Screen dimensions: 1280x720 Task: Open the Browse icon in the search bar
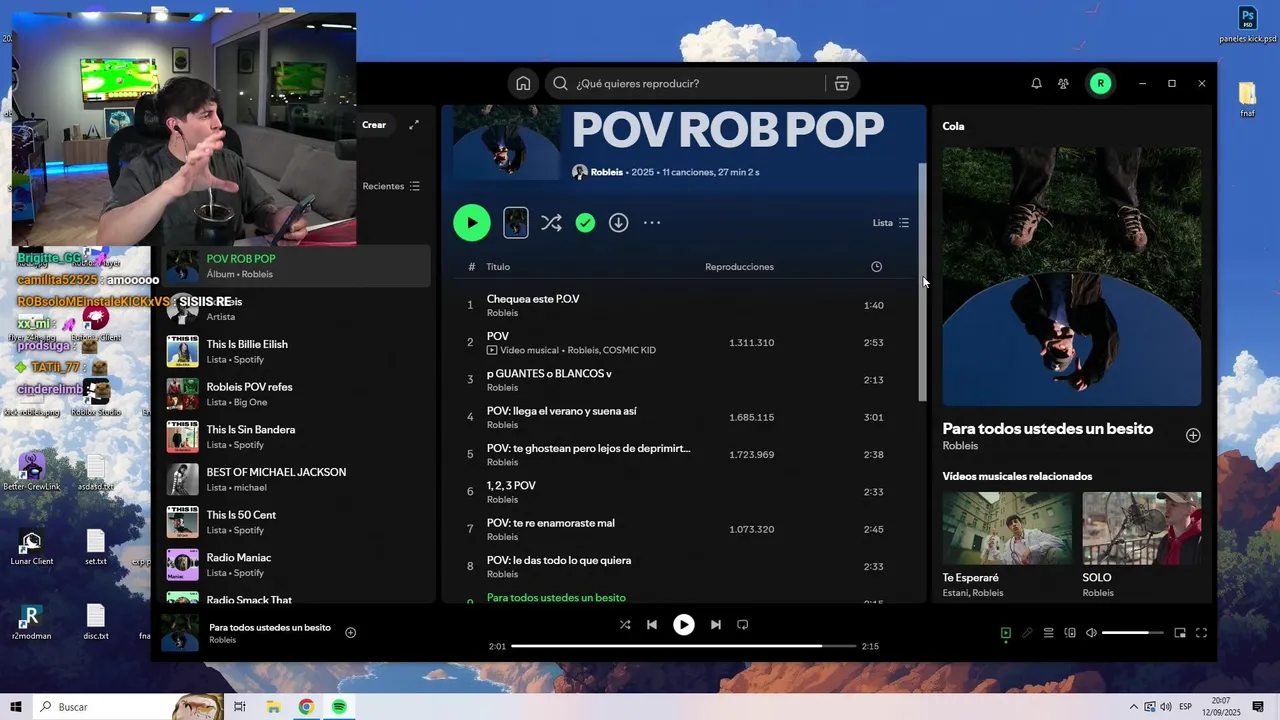(842, 83)
